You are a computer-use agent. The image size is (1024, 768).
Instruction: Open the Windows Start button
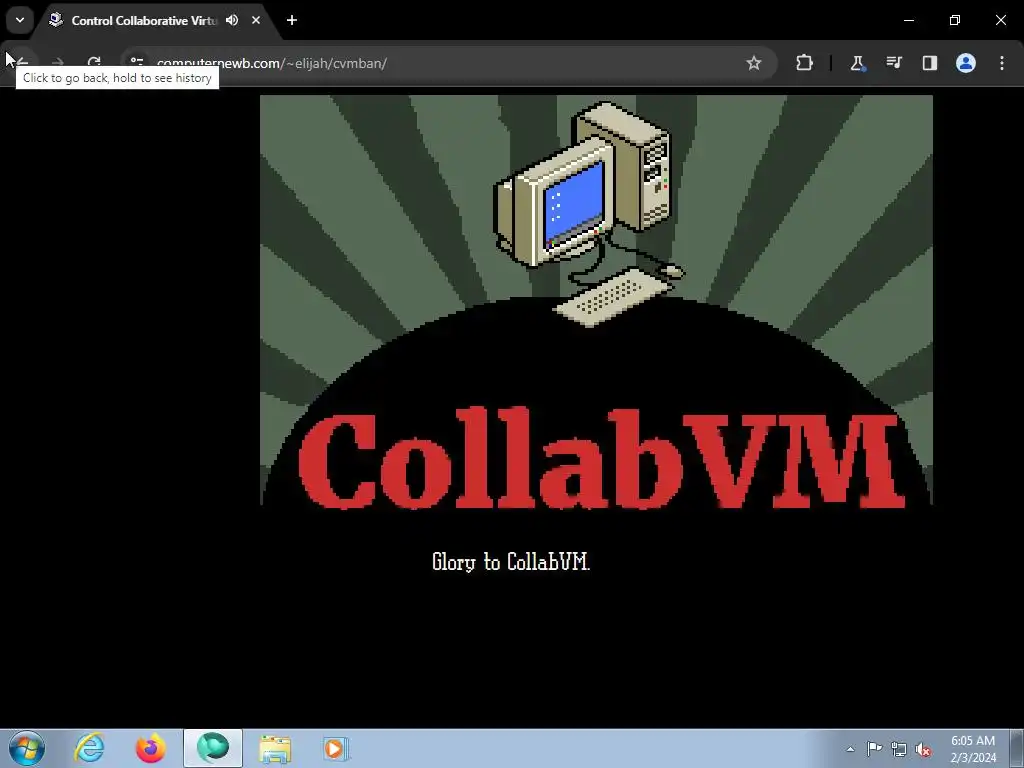pos(27,748)
